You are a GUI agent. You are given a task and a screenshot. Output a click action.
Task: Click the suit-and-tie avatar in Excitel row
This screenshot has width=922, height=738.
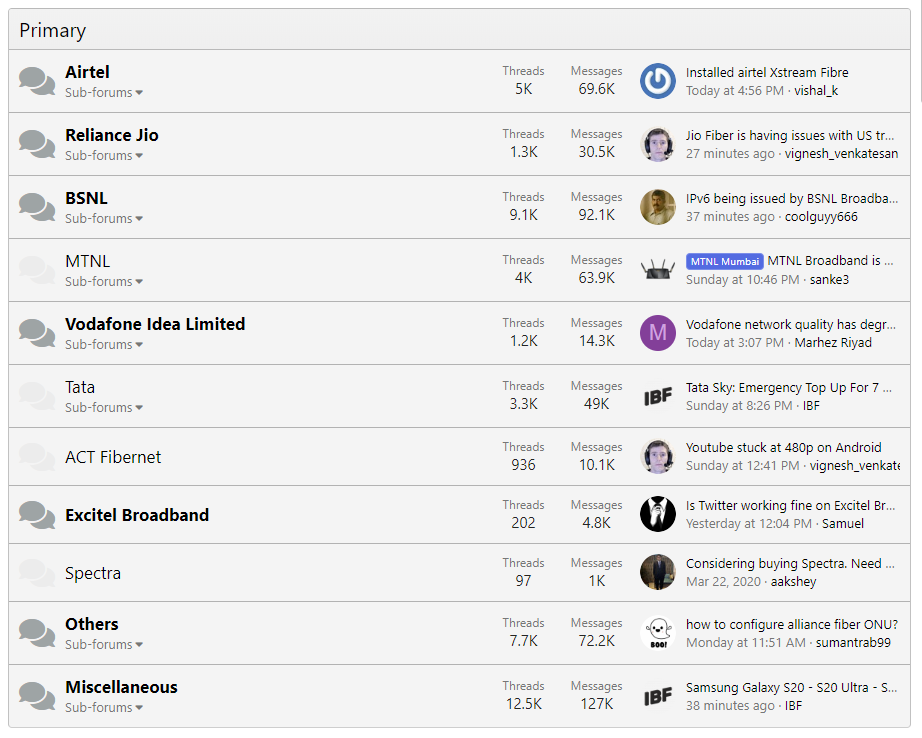point(658,514)
